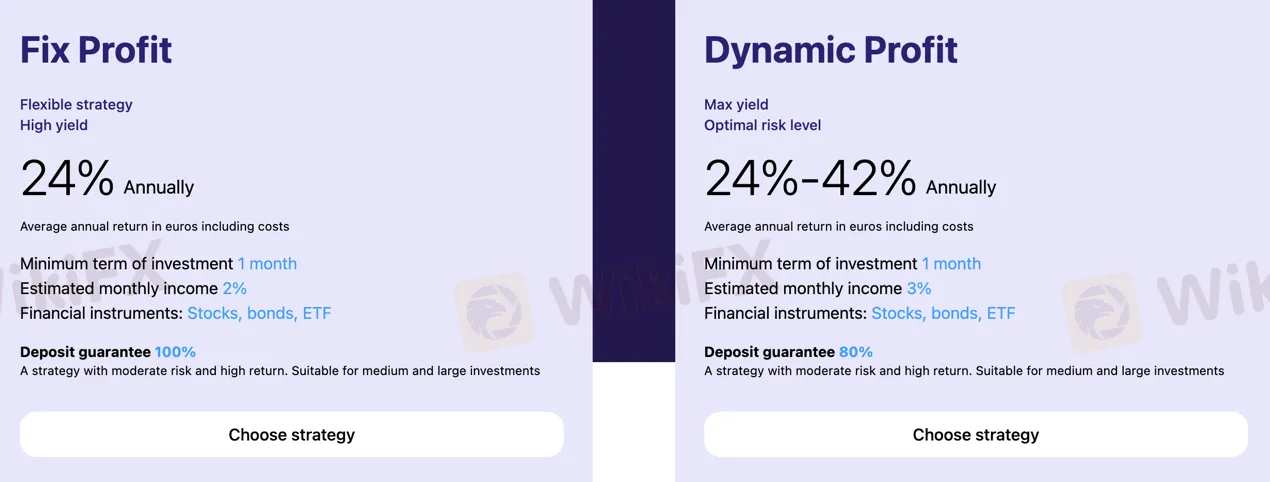The width and height of the screenshot is (1270, 482).
Task: Click Choose strategy under Dynamic Profit
Action: pyautogui.click(x=975, y=435)
